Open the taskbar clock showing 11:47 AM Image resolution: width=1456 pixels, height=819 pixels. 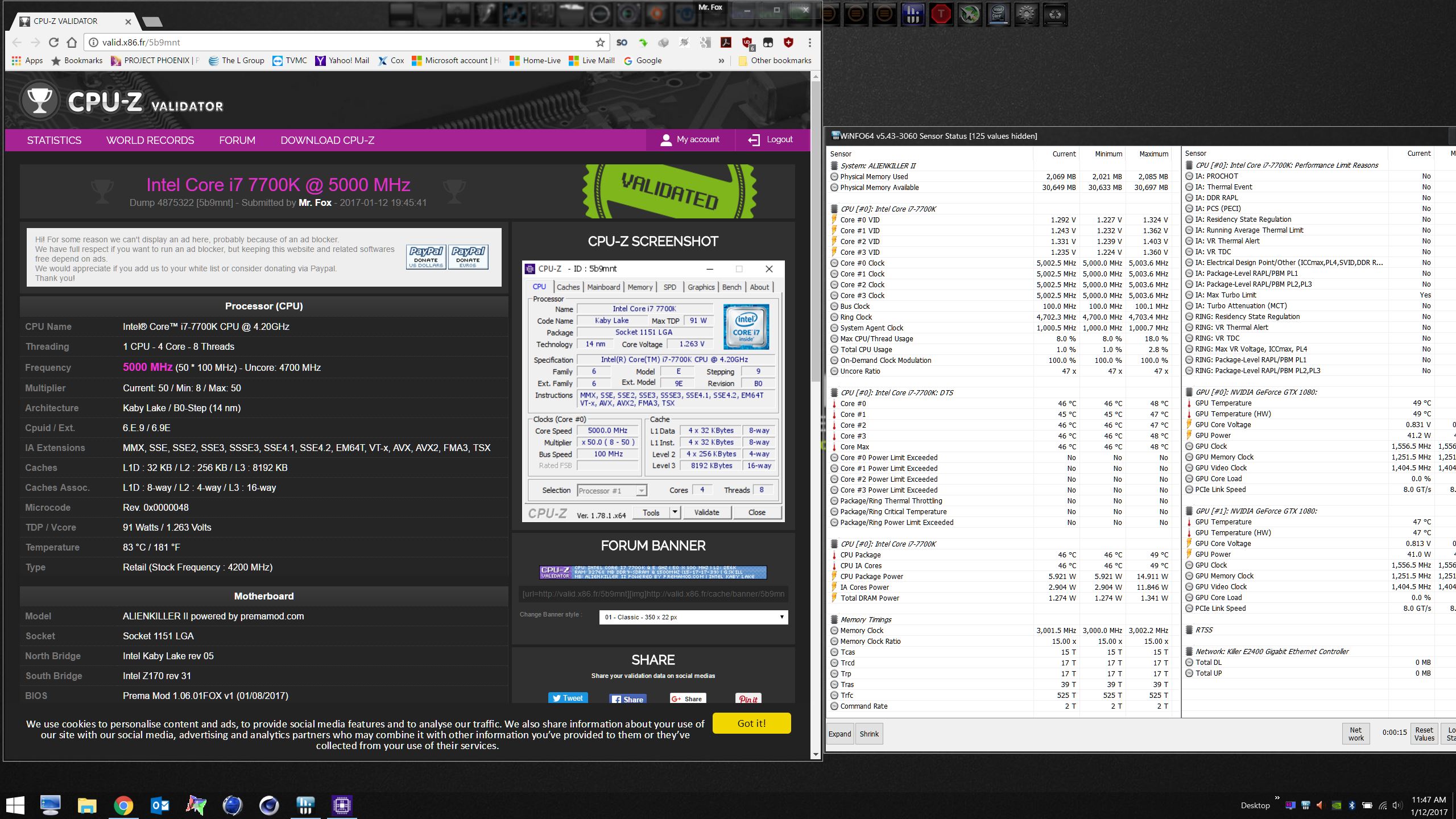point(1429,805)
